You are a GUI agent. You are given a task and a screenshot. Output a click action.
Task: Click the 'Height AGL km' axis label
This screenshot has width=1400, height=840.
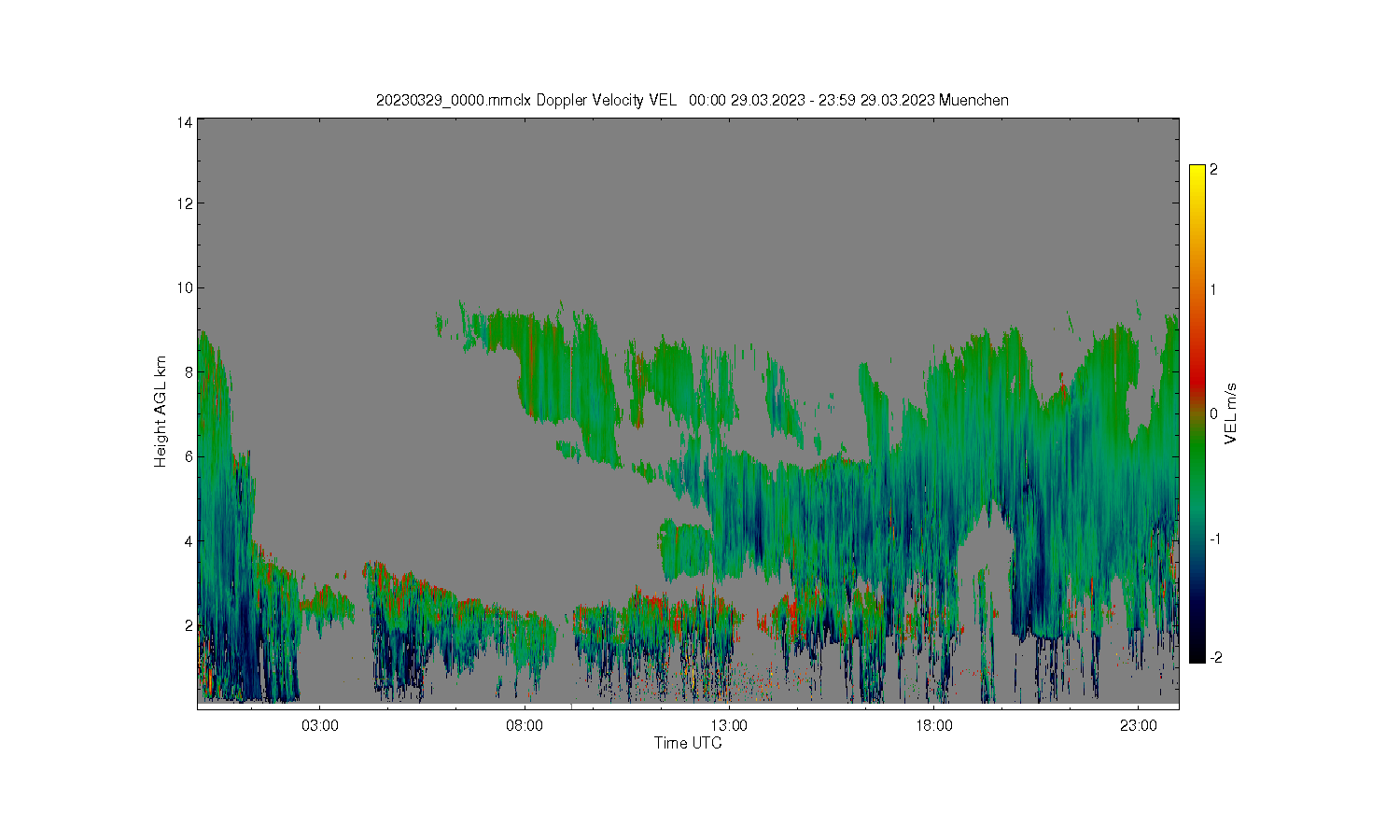(161, 412)
